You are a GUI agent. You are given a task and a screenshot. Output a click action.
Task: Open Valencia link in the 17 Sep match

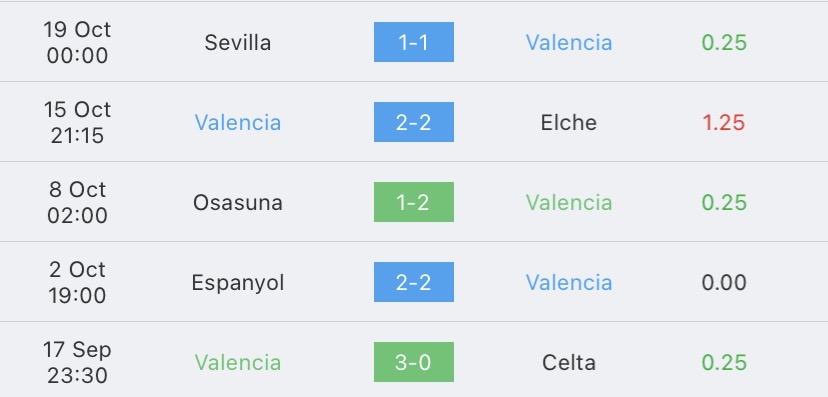[x=238, y=362]
